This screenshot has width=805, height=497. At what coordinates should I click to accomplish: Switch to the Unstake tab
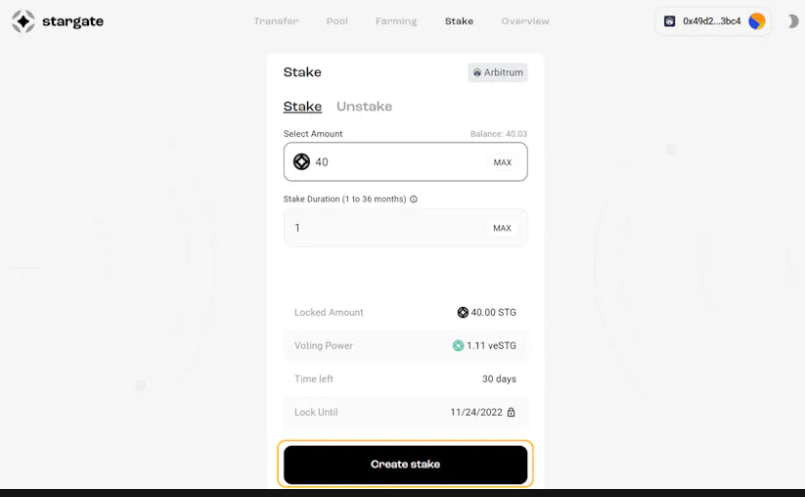[x=364, y=106]
